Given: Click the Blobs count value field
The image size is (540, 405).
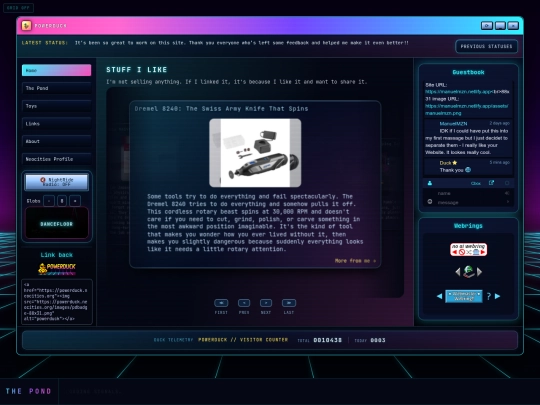Looking at the screenshot, I should [x=62, y=201].
